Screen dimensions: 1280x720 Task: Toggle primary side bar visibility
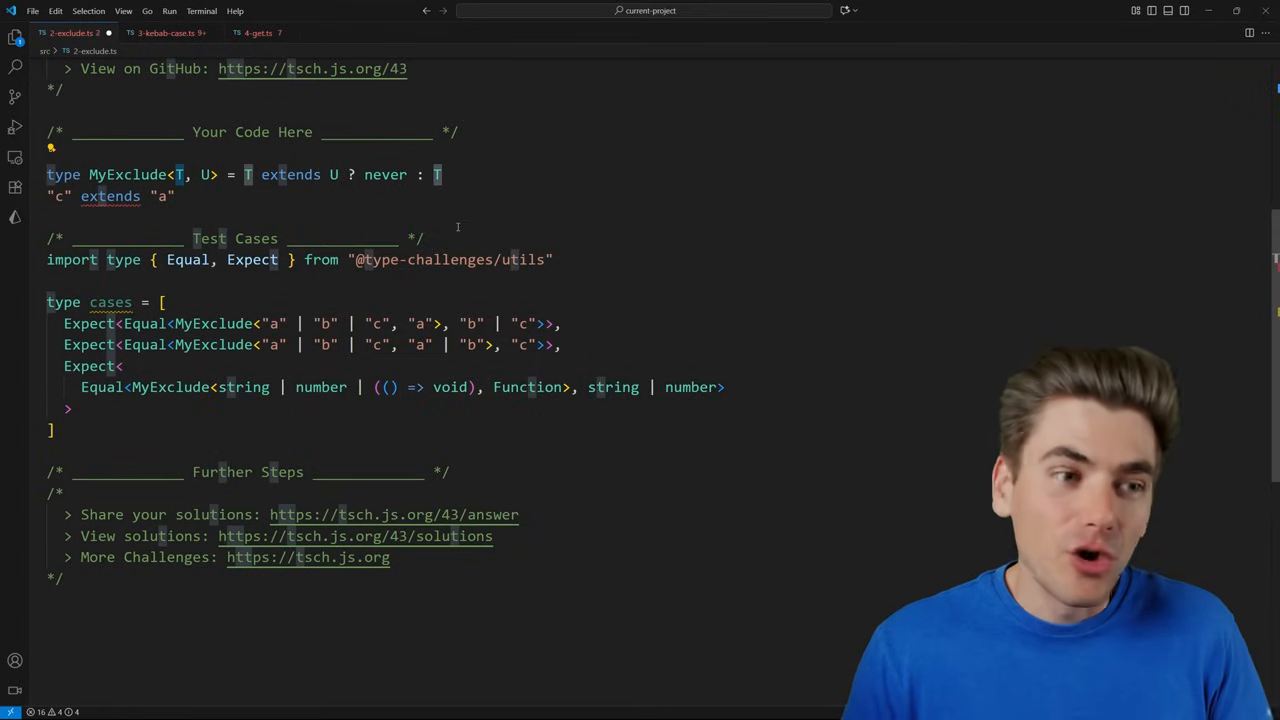tap(1152, 11)
